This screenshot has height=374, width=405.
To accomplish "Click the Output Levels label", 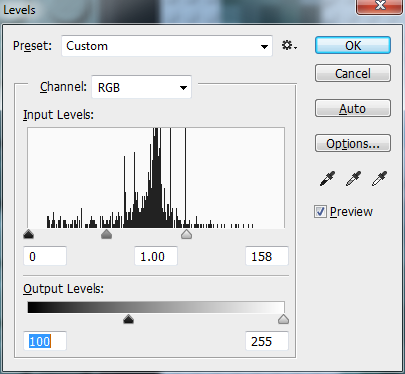I will (63, 289).
